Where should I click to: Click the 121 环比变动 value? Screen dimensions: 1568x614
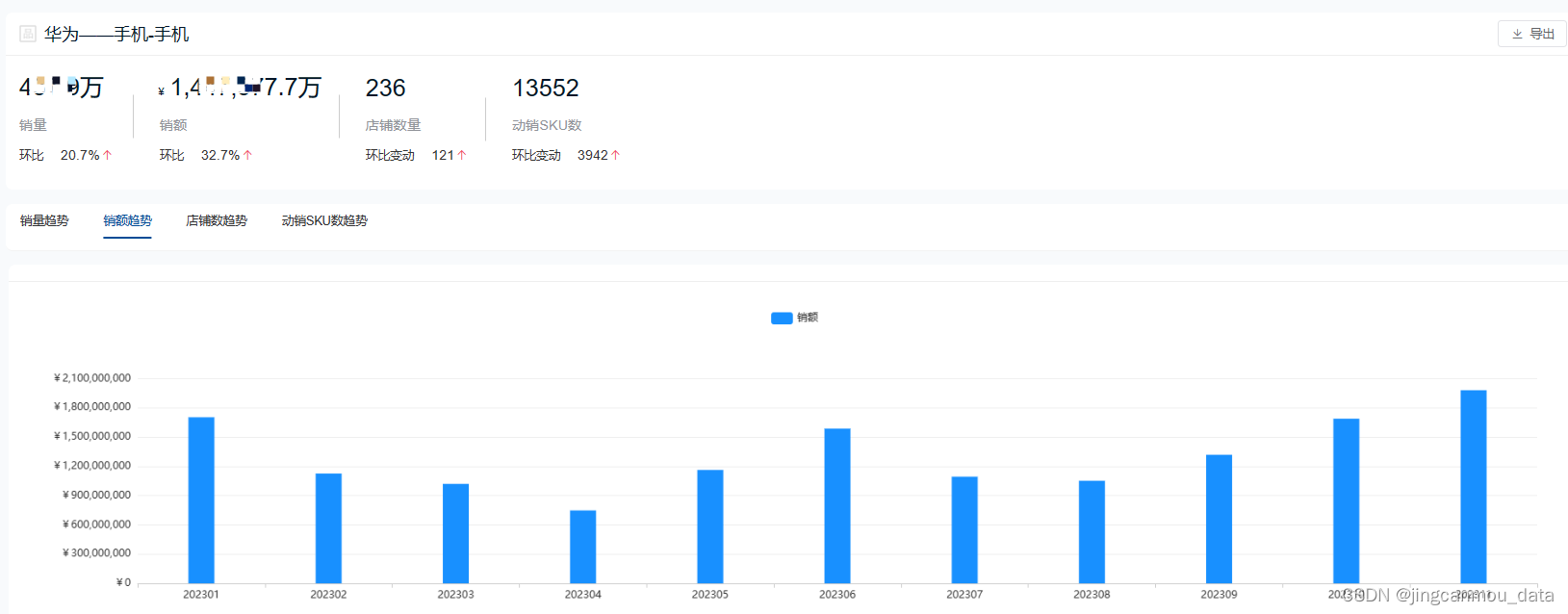coord(443,155)
